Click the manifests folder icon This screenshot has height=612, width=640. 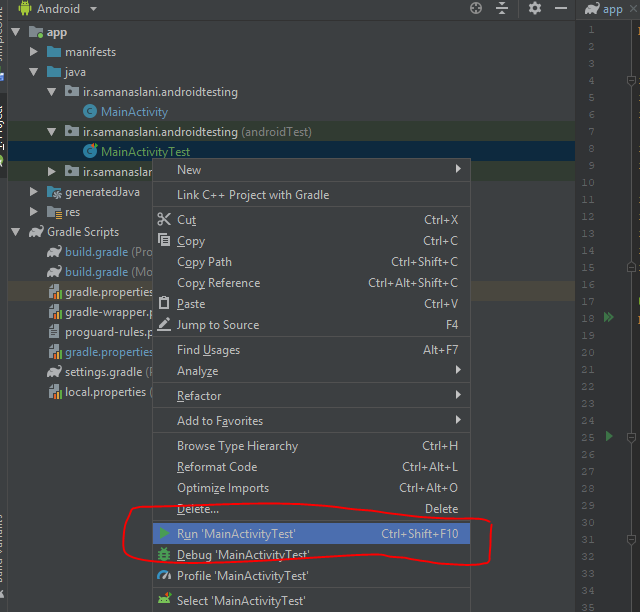pos(54,52)
